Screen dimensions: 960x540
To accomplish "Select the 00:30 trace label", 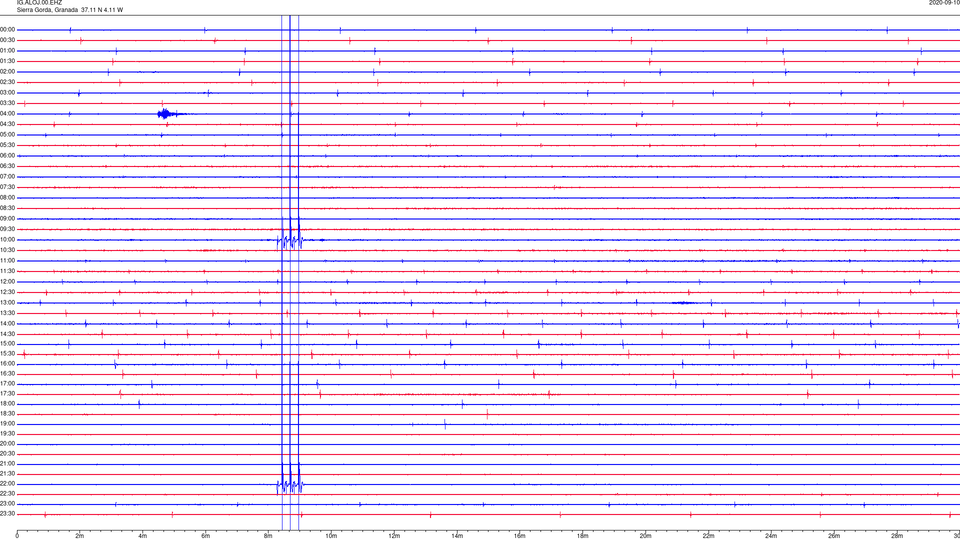I will [x=8, y=40].
